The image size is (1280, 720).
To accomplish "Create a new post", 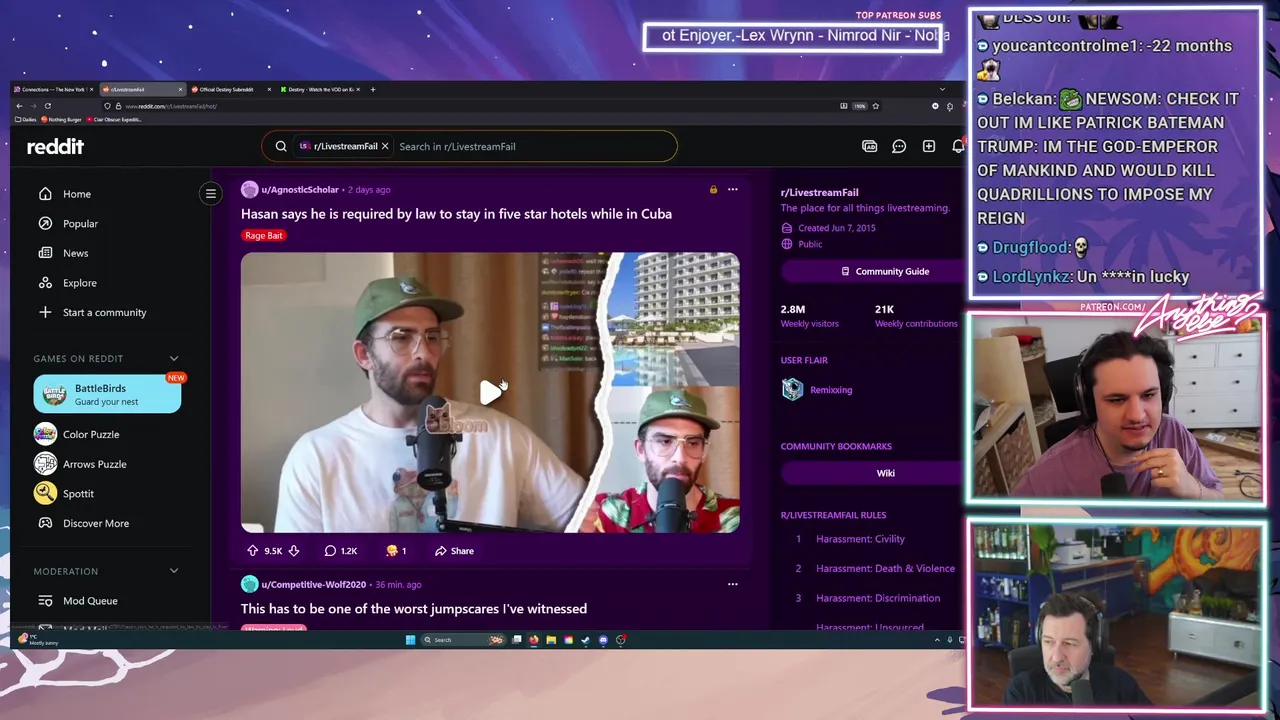I will point(929,146).
